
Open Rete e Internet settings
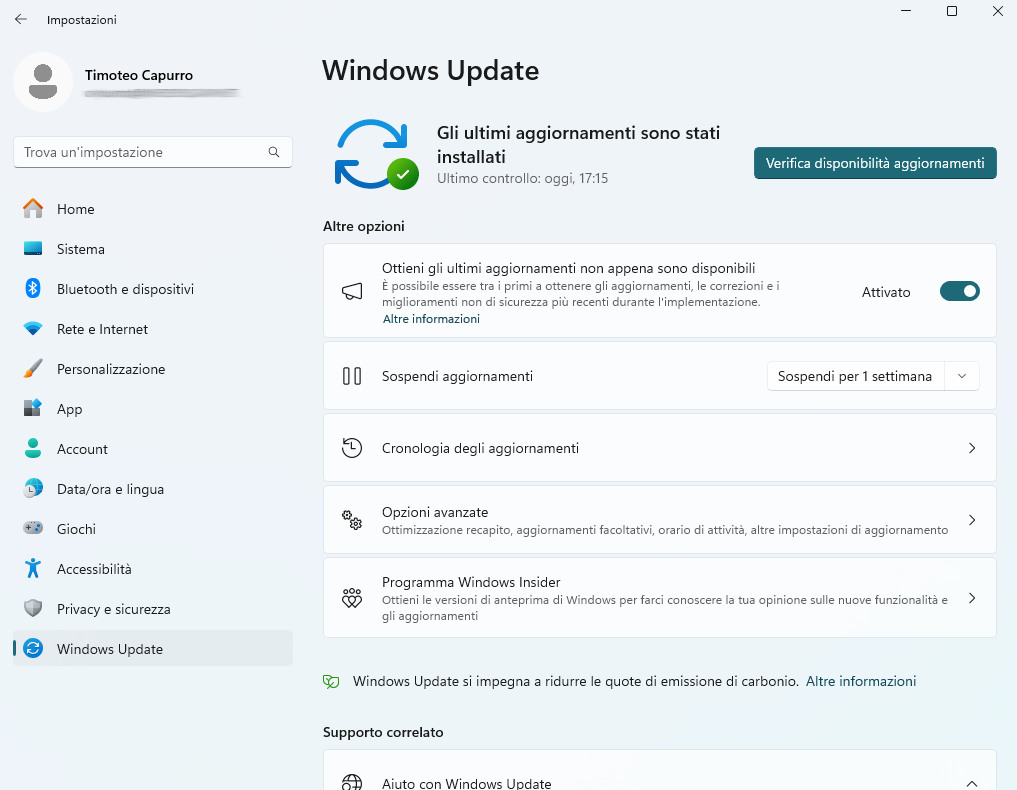153,329
